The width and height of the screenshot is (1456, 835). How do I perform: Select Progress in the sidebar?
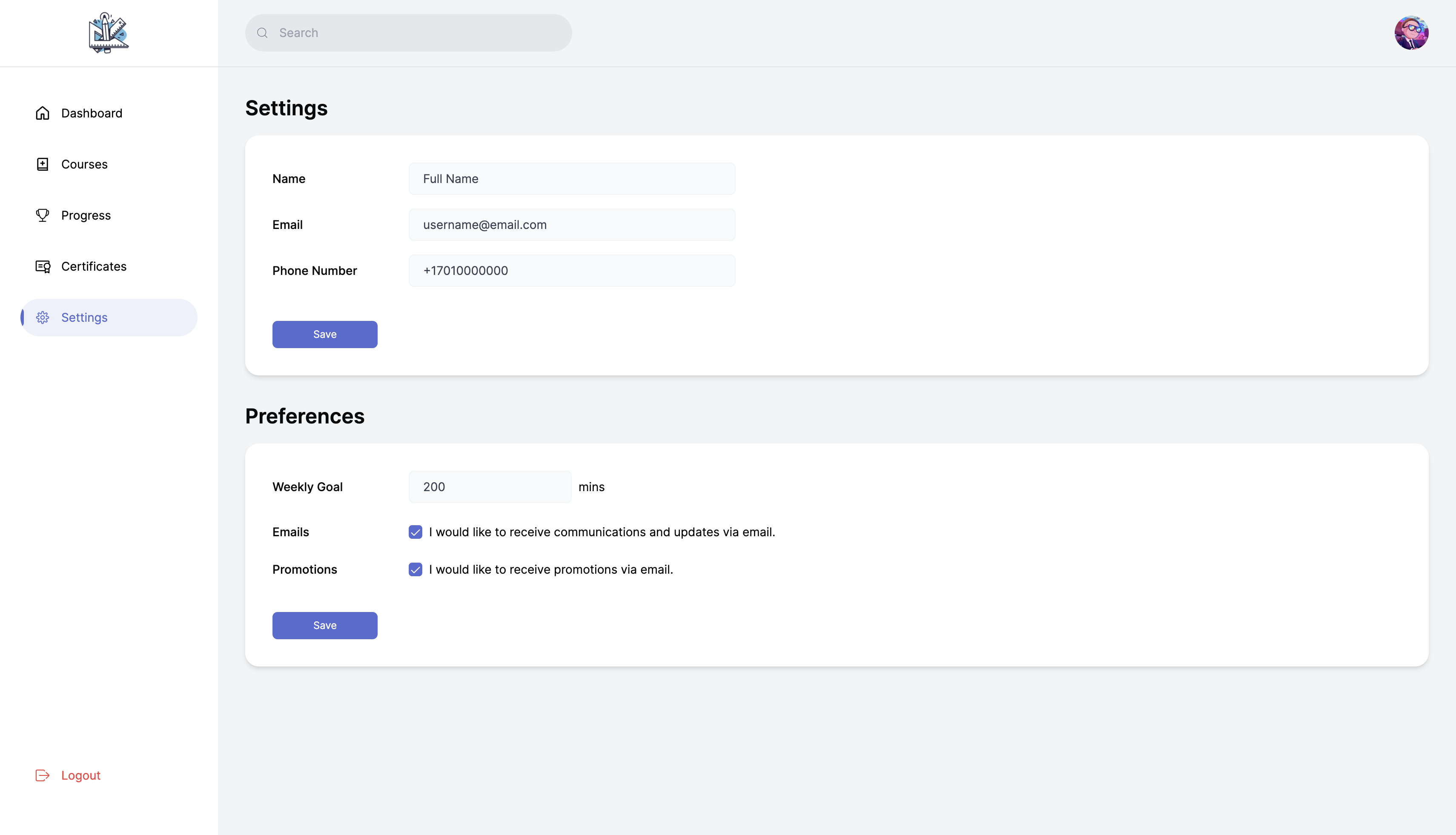pos(86,215)
